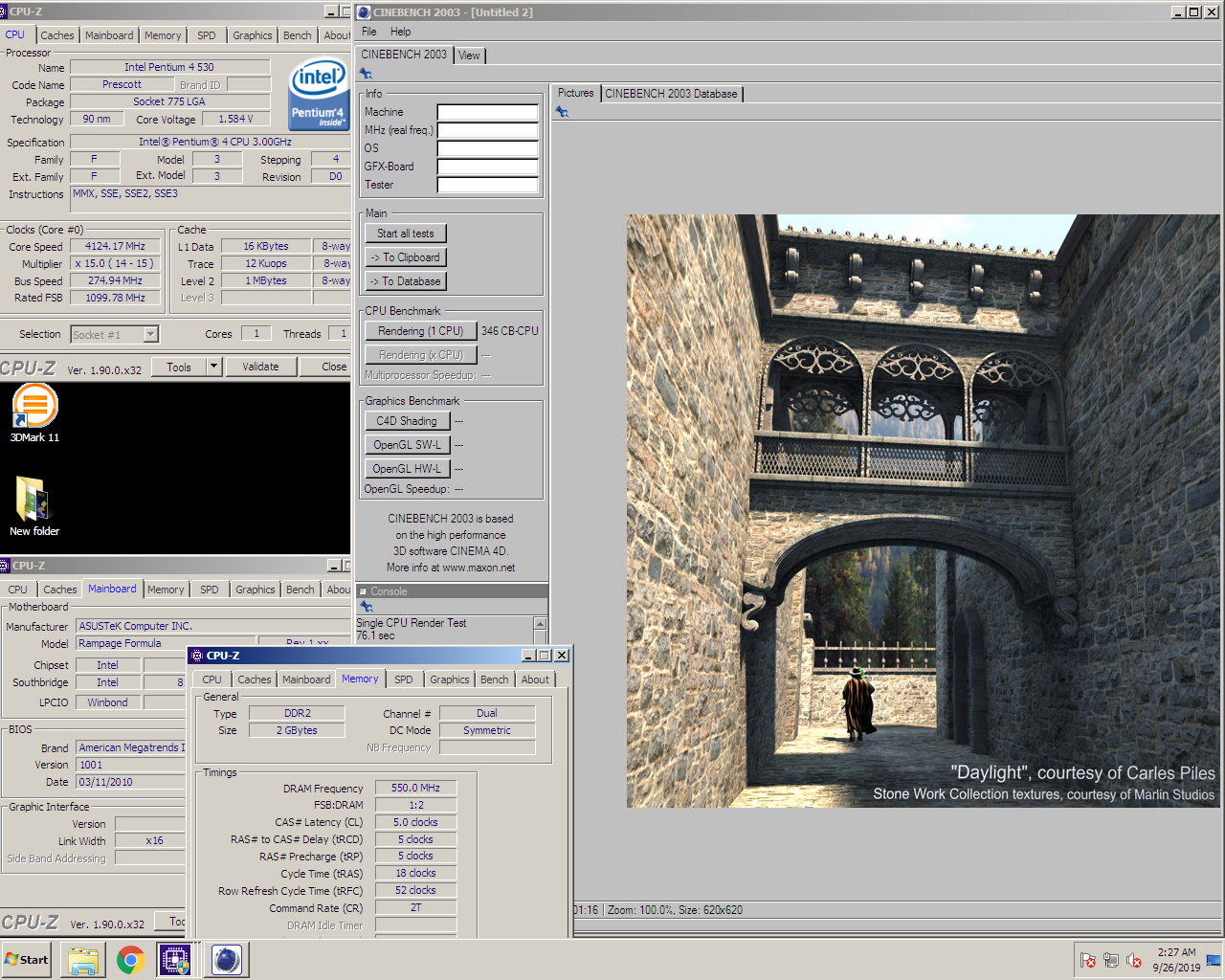Open CPU tab in bottom-left CPU-Z window
The height and width of the screenshot is (980, 1225).
(18, 590)
